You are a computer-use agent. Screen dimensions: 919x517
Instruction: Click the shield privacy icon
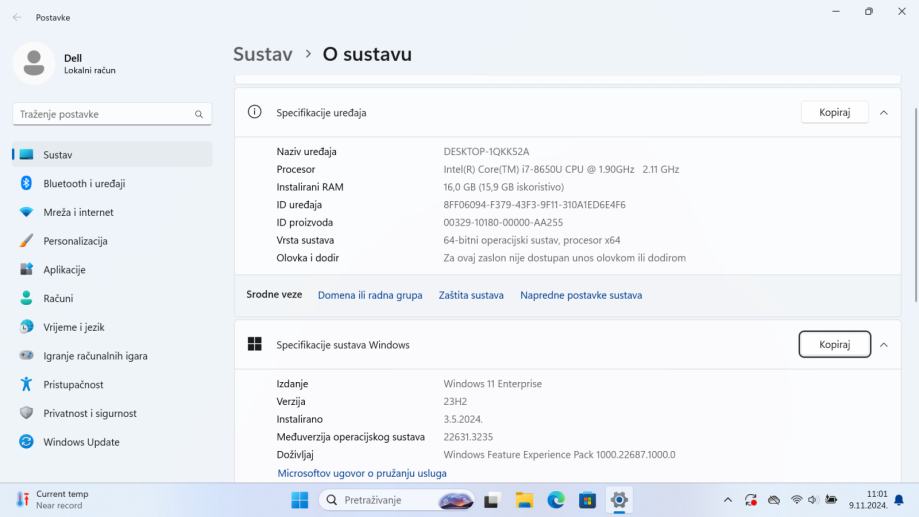point(26,413)
